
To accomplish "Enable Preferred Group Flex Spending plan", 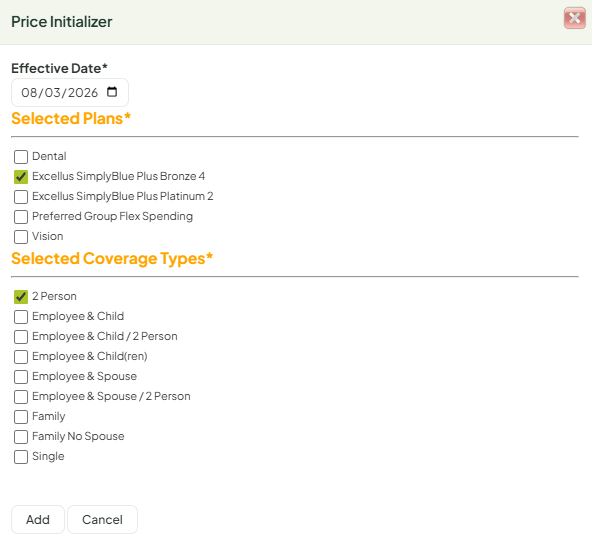I will pos(21,217).
